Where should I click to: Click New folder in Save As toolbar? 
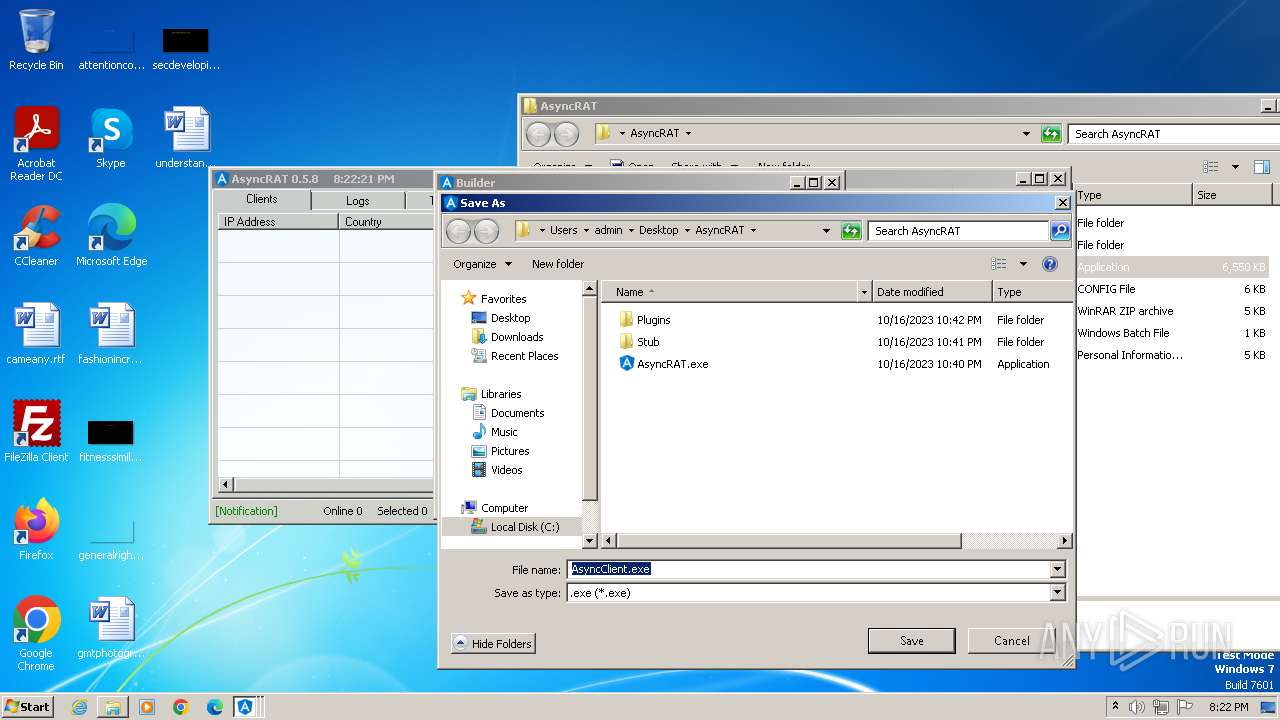pyautogui.click(x=558, y=264)
